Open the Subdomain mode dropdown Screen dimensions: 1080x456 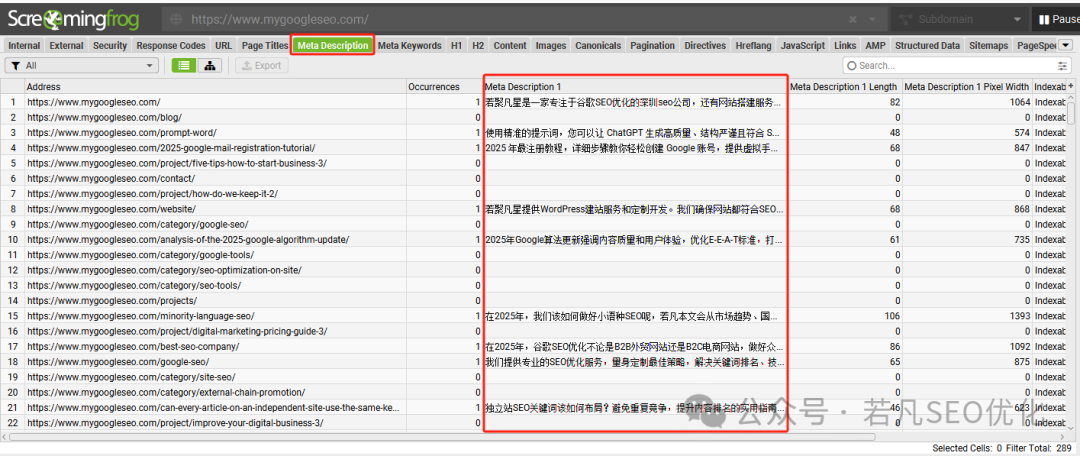click(958, 20)
